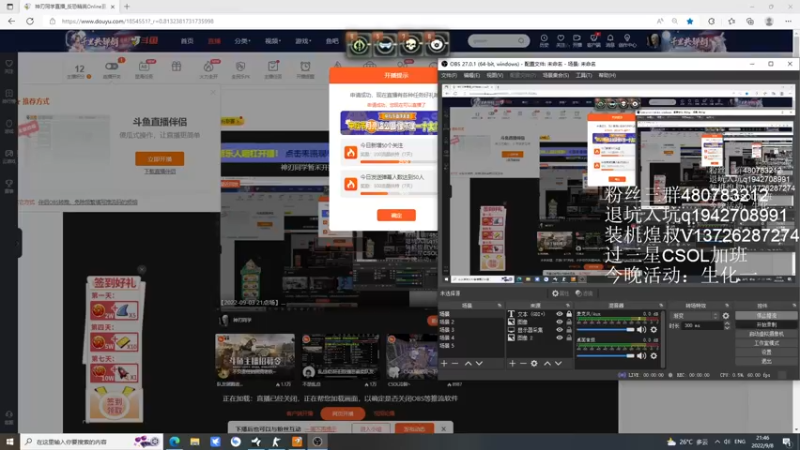
Task: Click Stop Streaming button in OBS controls
Action: (766, 316)
